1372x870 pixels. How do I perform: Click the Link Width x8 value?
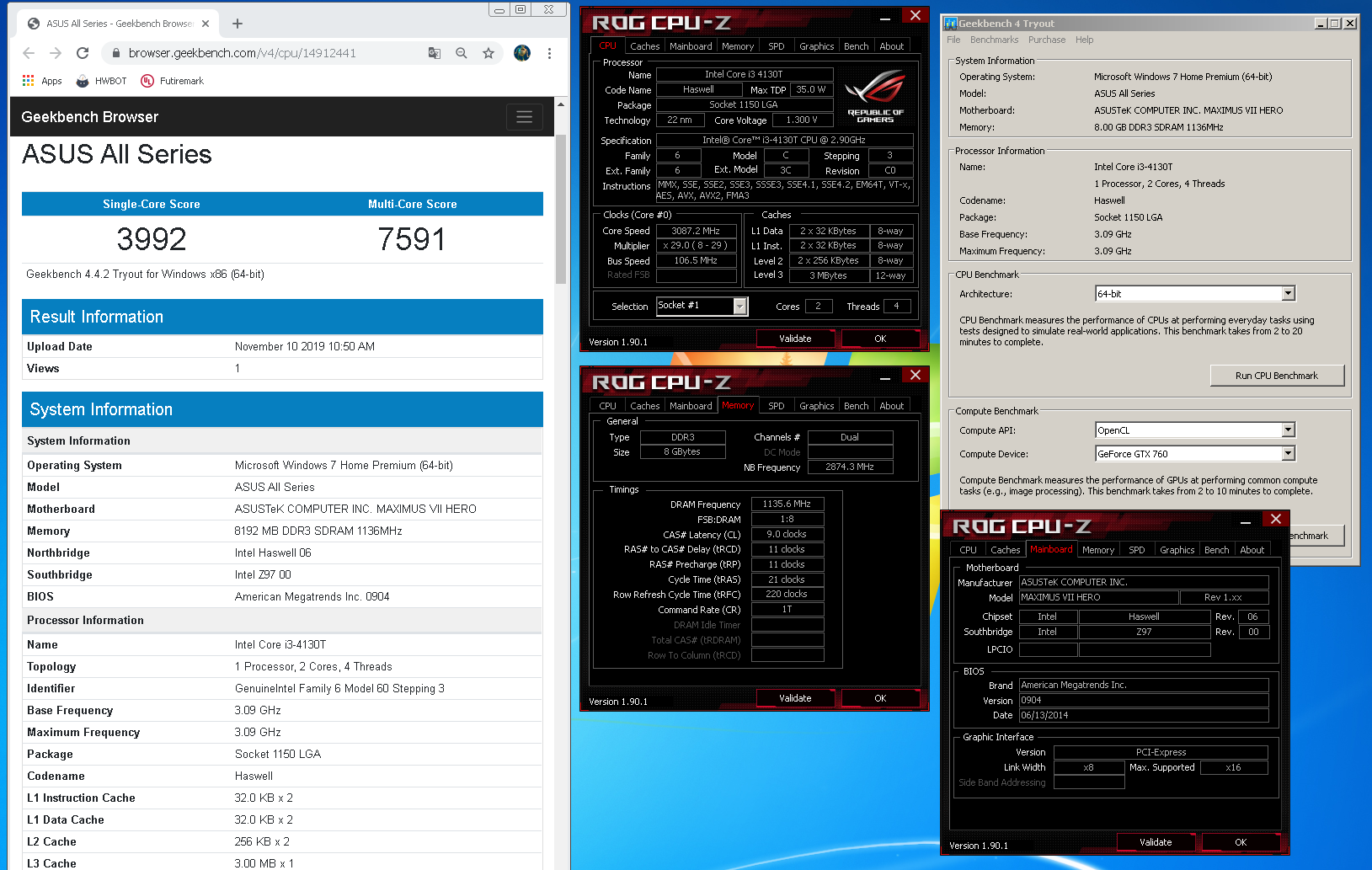point(1088,767)
